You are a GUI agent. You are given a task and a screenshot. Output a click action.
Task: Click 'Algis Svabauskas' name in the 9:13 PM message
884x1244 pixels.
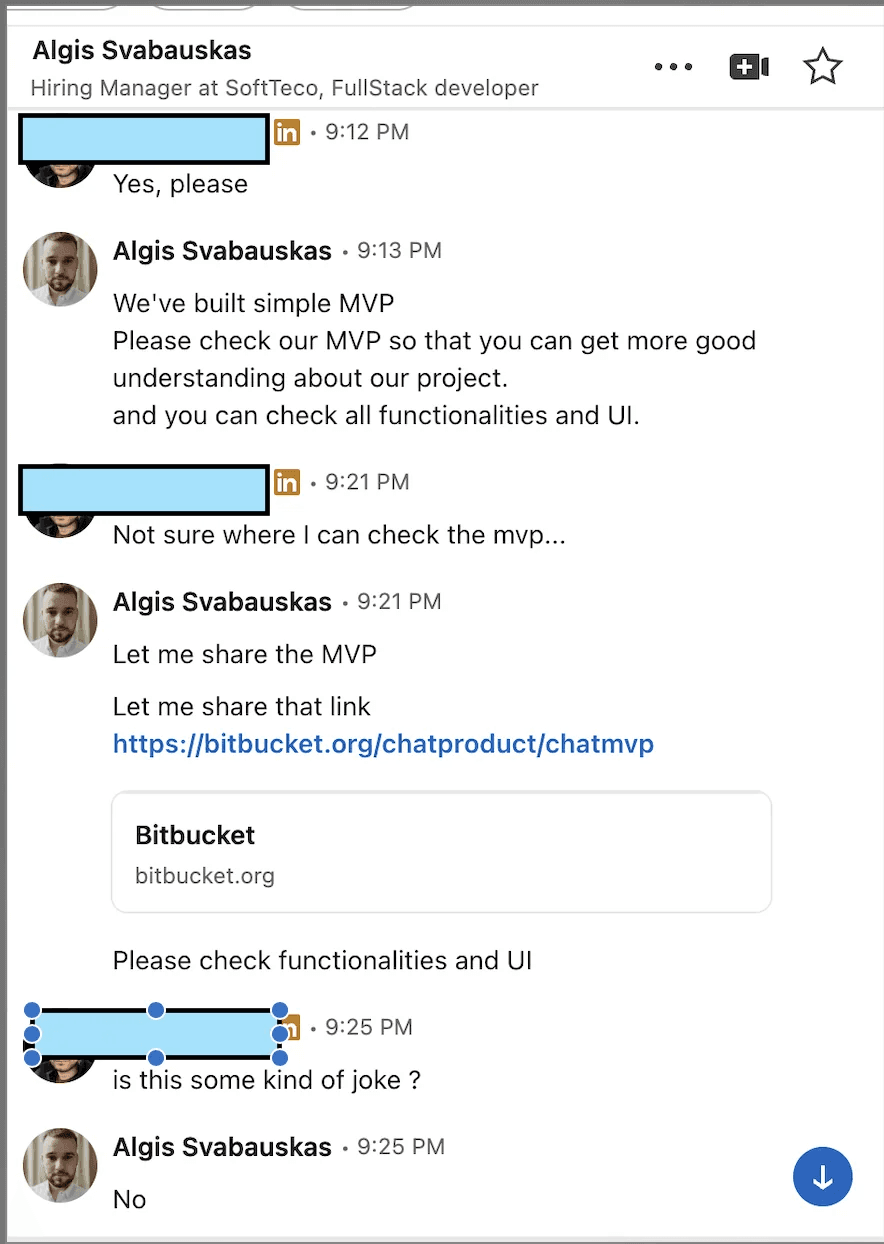[222, 251]
